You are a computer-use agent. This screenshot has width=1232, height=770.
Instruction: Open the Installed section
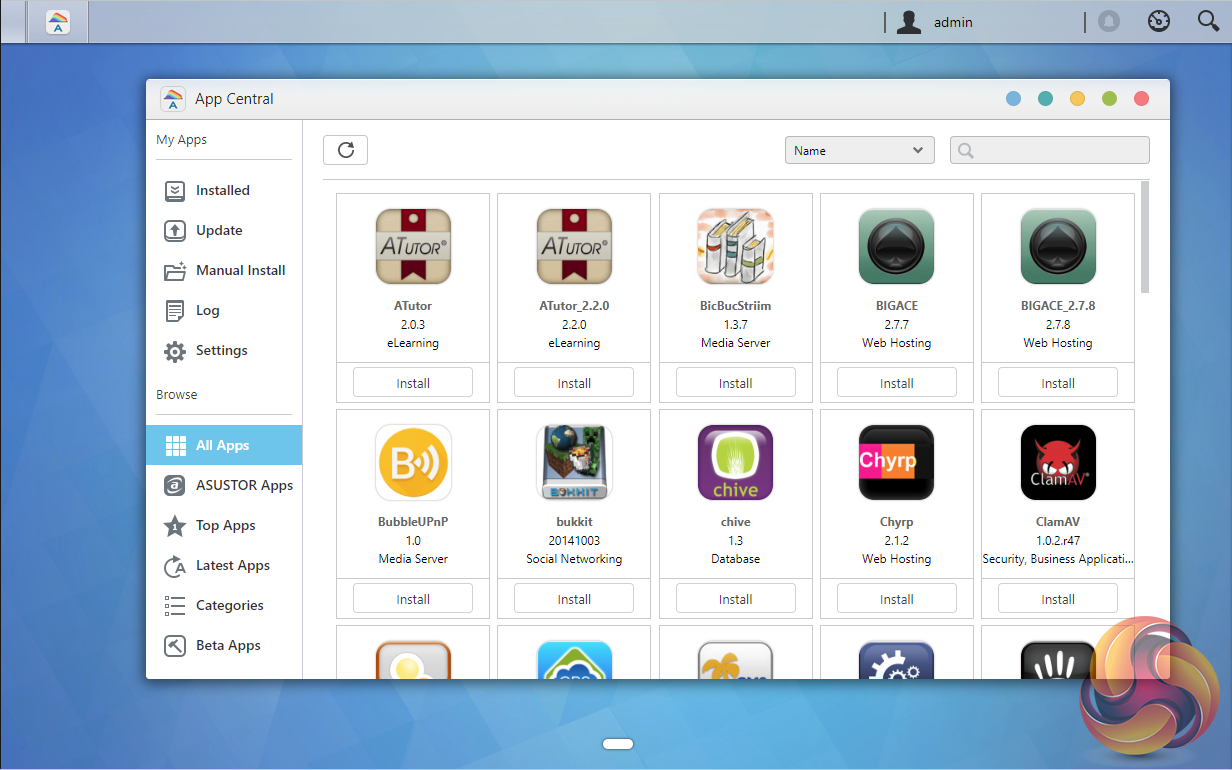[224, 190]
